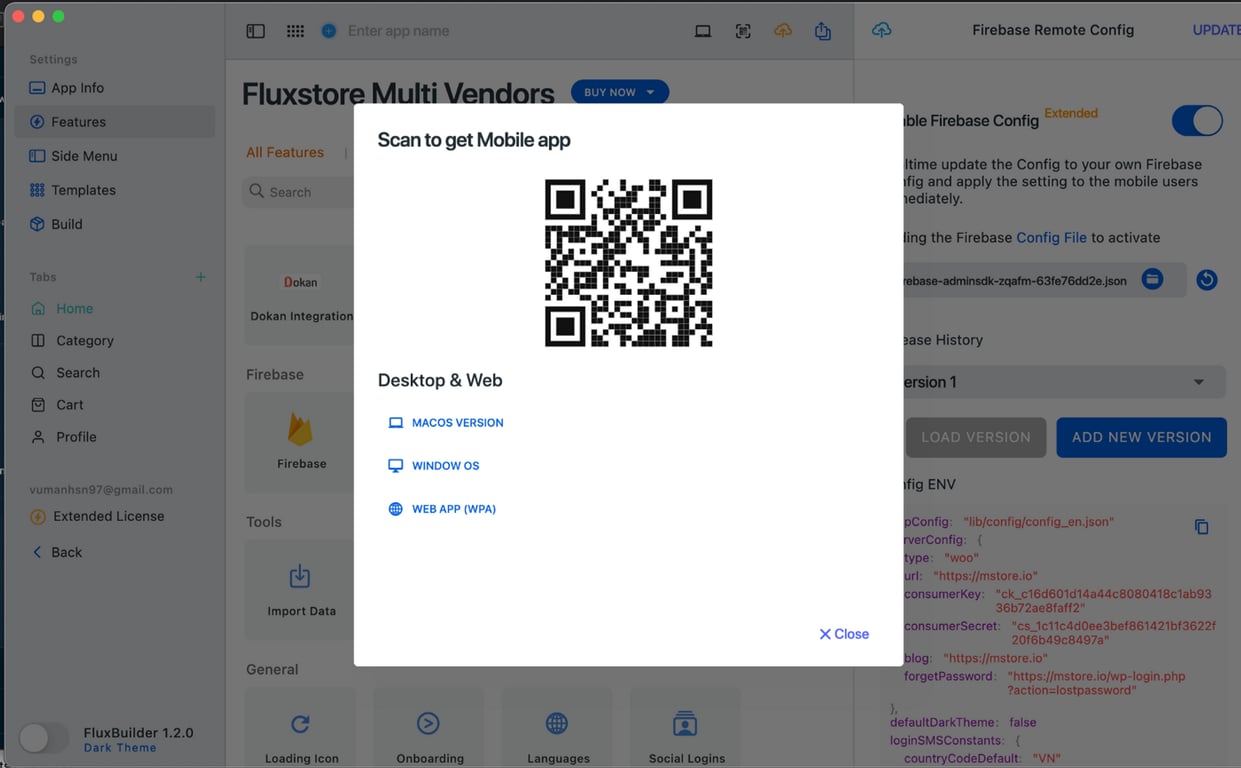Viewport: 1241px width, 768px height.
Task: Go Back using the sidebar link
Action: [x=57, y=552]
